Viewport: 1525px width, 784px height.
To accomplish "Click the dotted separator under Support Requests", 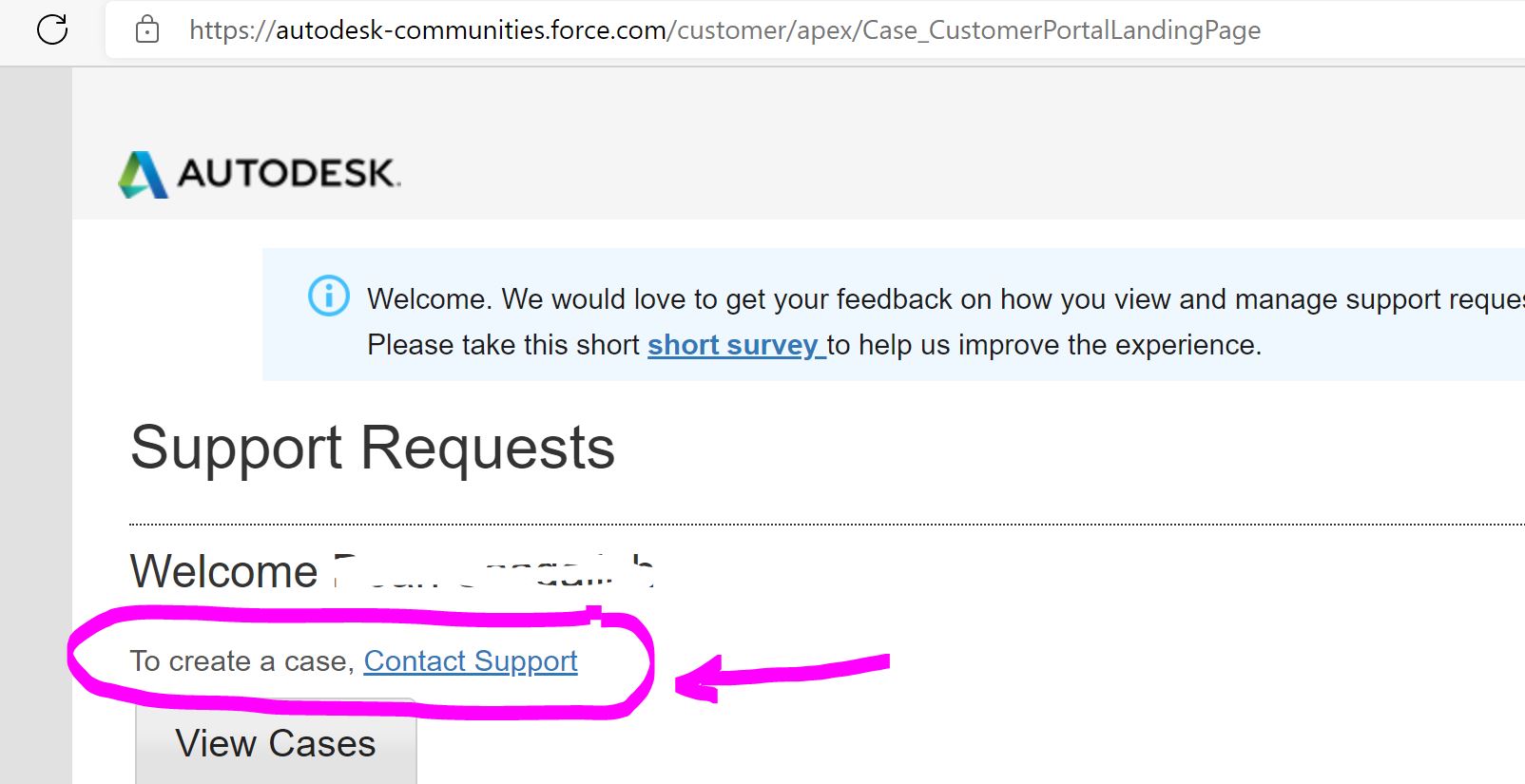I will [x=825, y=524].
